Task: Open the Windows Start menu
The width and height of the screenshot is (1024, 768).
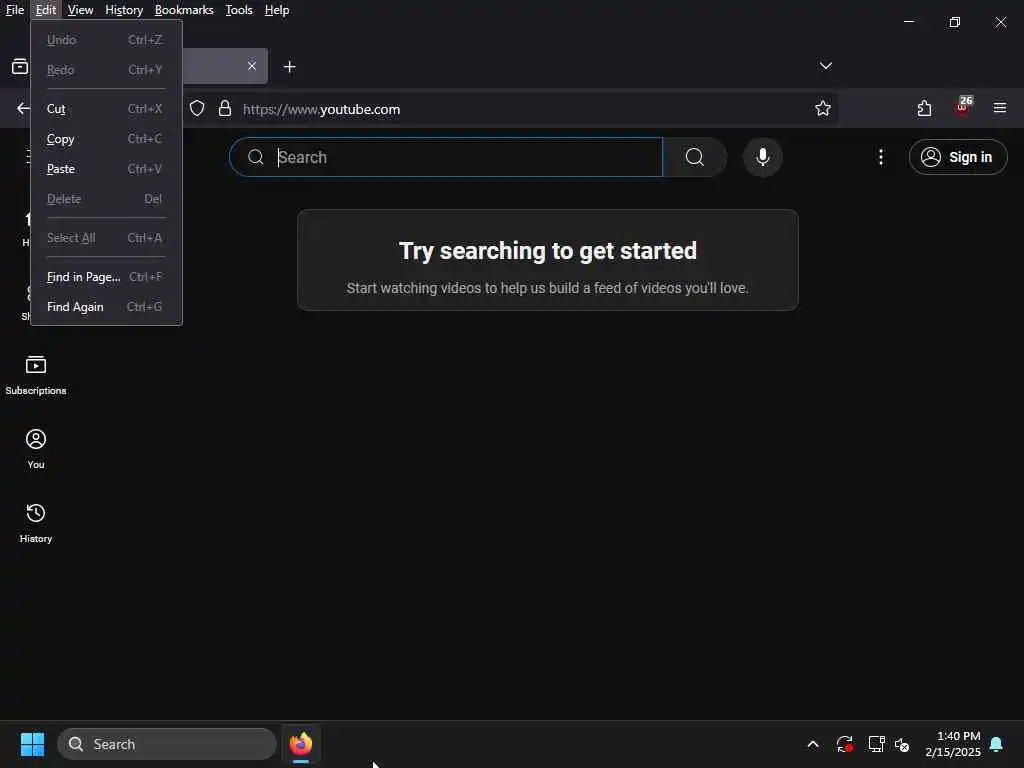Action: 33,744
